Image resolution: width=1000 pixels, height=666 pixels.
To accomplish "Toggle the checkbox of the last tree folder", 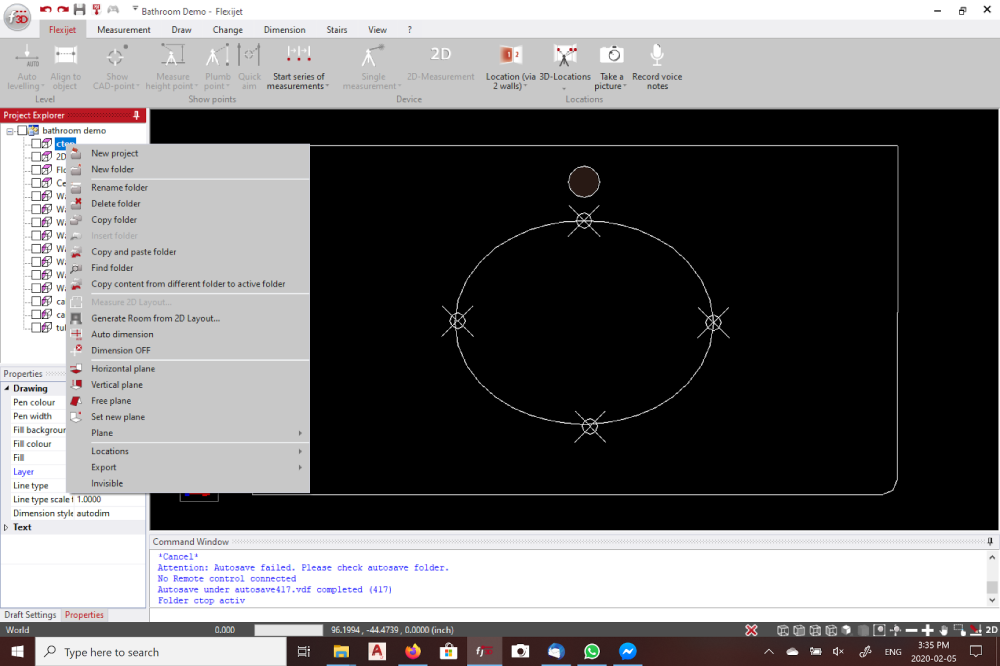I will pyautogui.click(x=36, y=327).
